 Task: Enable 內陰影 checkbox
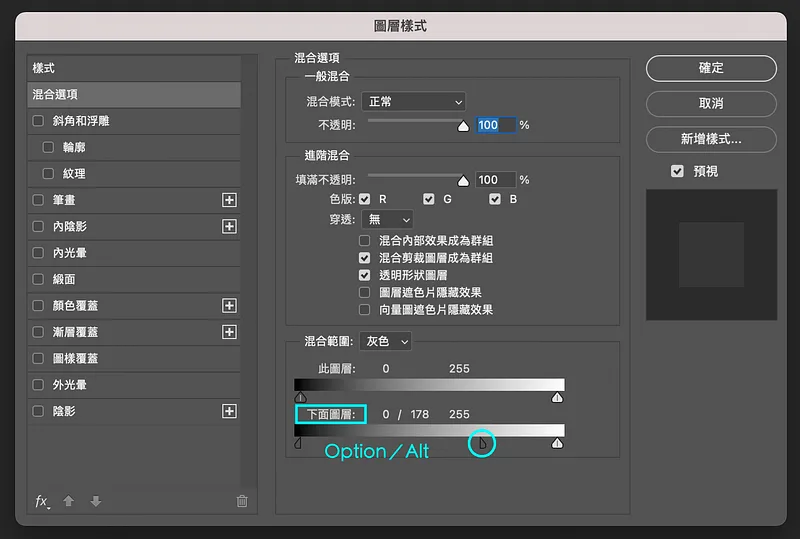click(38, 226)
